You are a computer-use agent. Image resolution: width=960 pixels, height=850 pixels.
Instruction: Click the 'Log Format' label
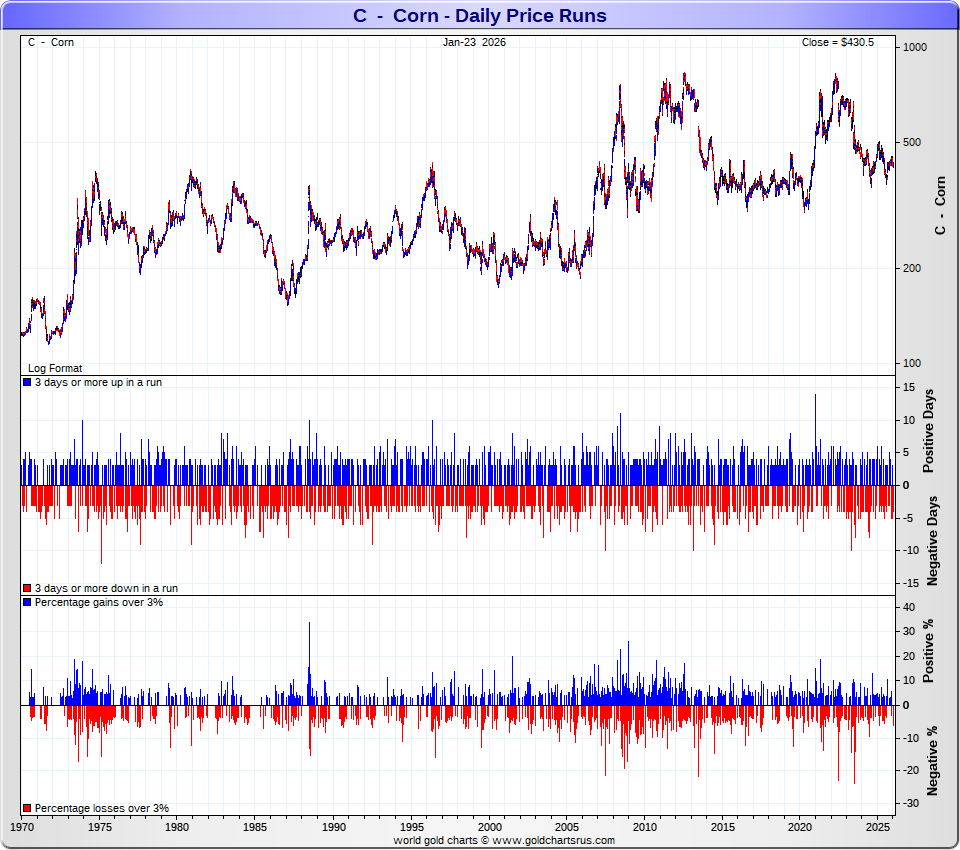[55, 368]
